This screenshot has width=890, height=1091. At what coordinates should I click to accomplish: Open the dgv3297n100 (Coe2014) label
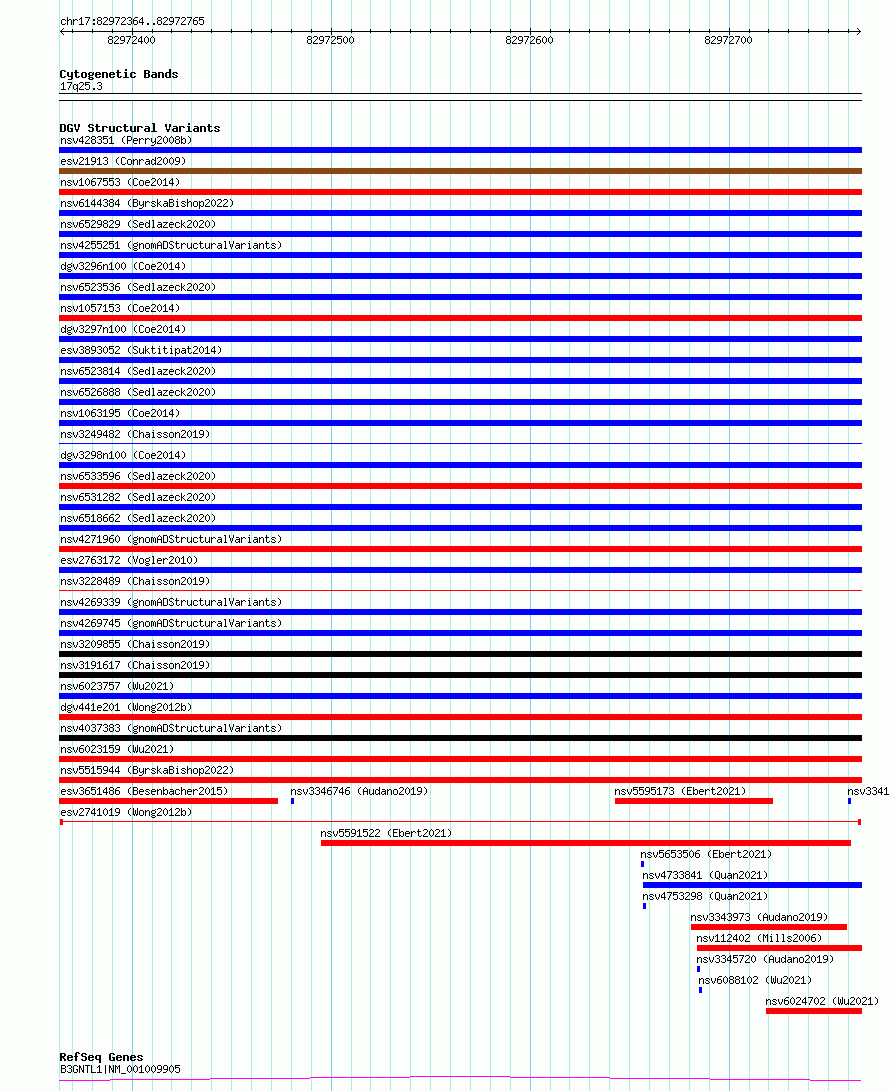click(x=123, y=329)
